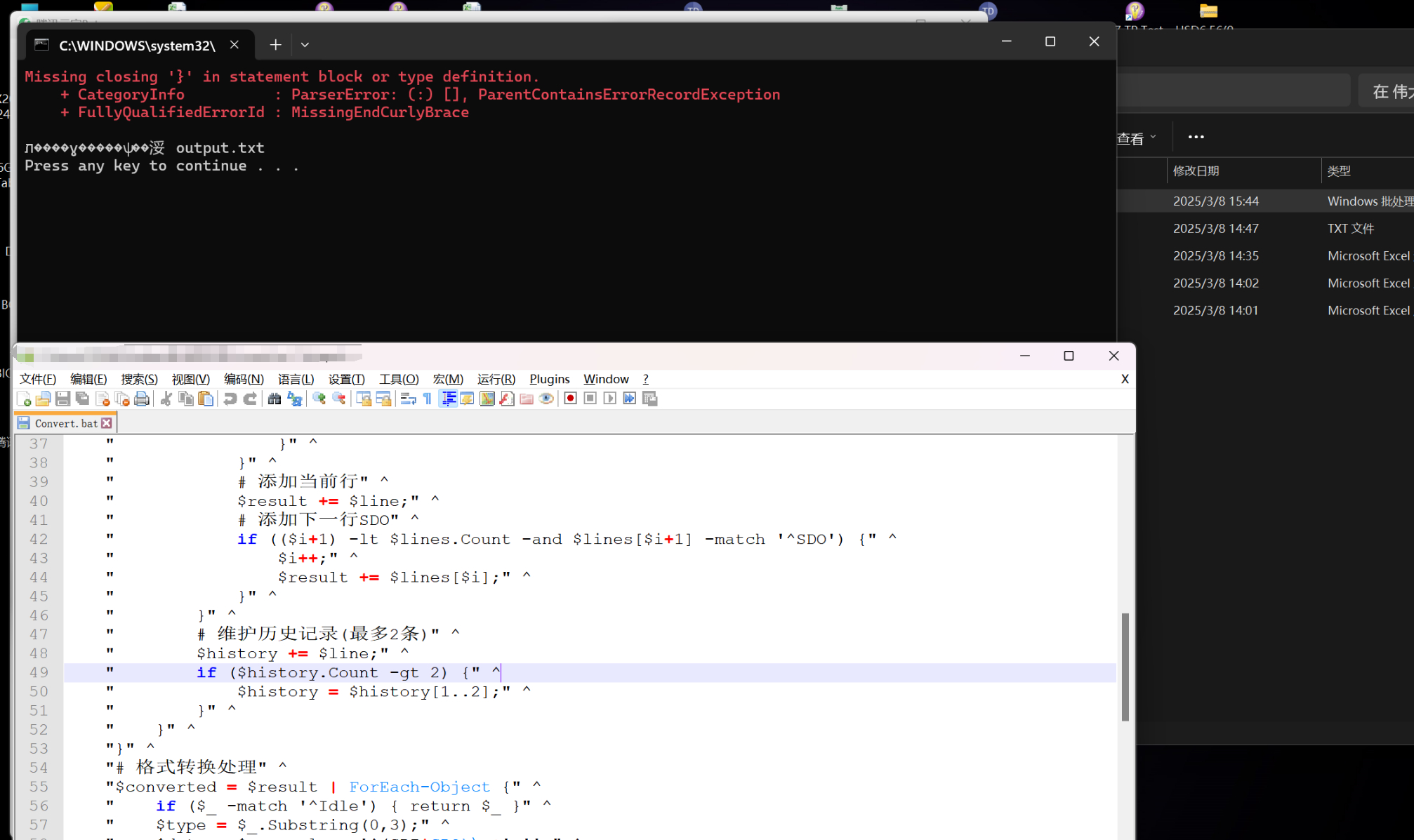Open a new terminal tab with plus
This screenshot has height=840, width=1414.
point(275,45)
